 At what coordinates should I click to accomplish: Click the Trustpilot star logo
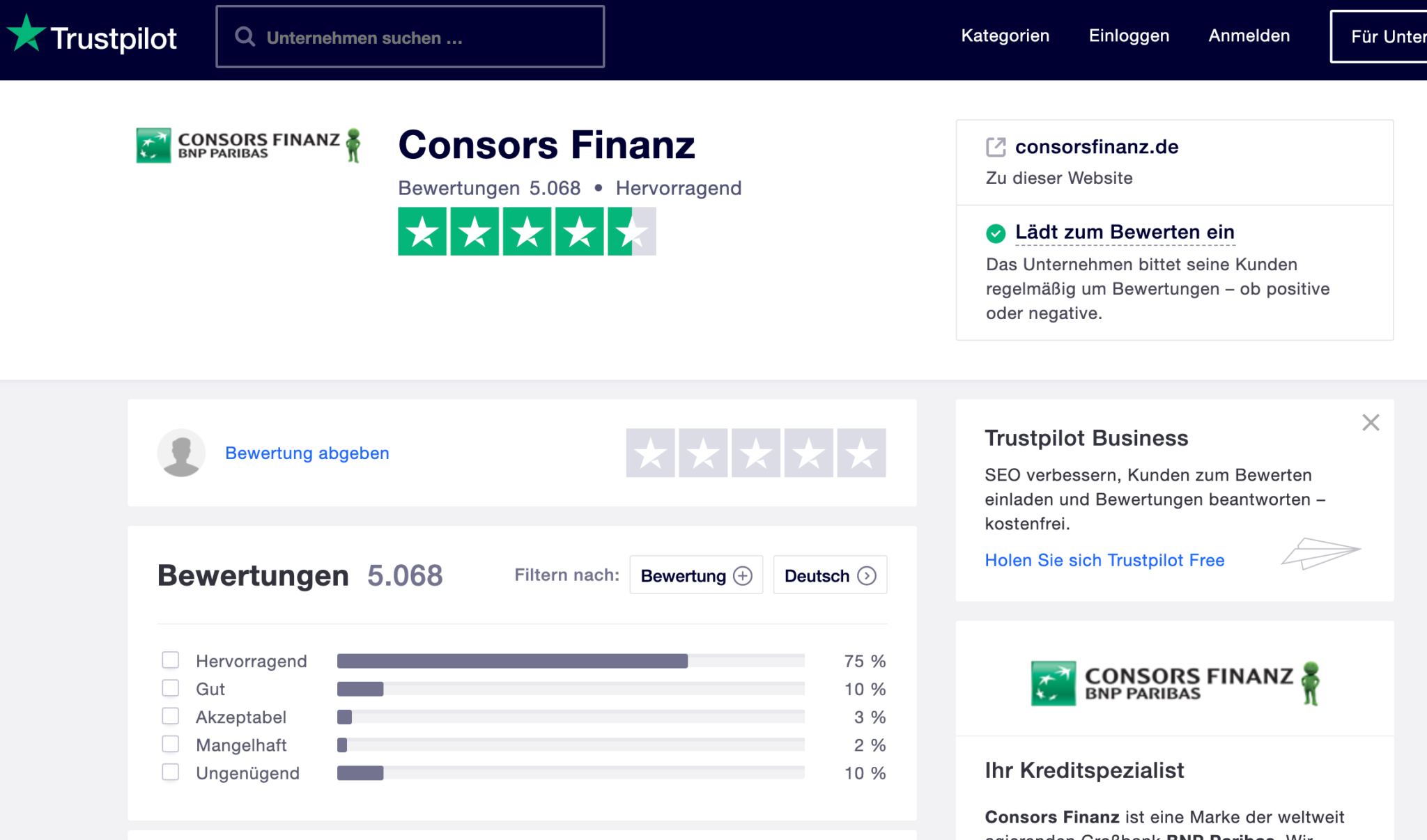(x=28, y=35)
